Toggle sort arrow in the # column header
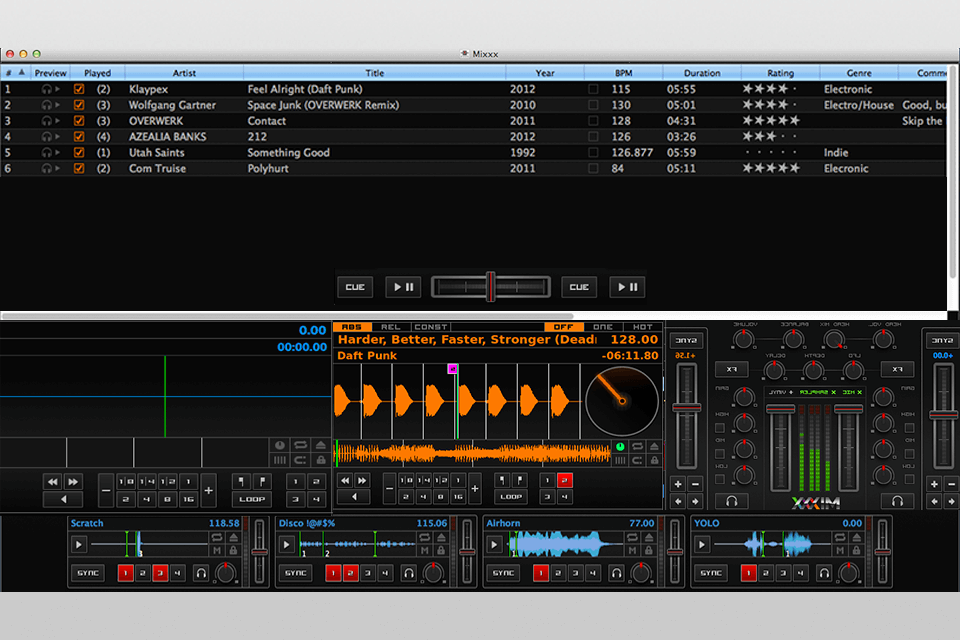Screen dimensions: 960x640 coord(22,72)
